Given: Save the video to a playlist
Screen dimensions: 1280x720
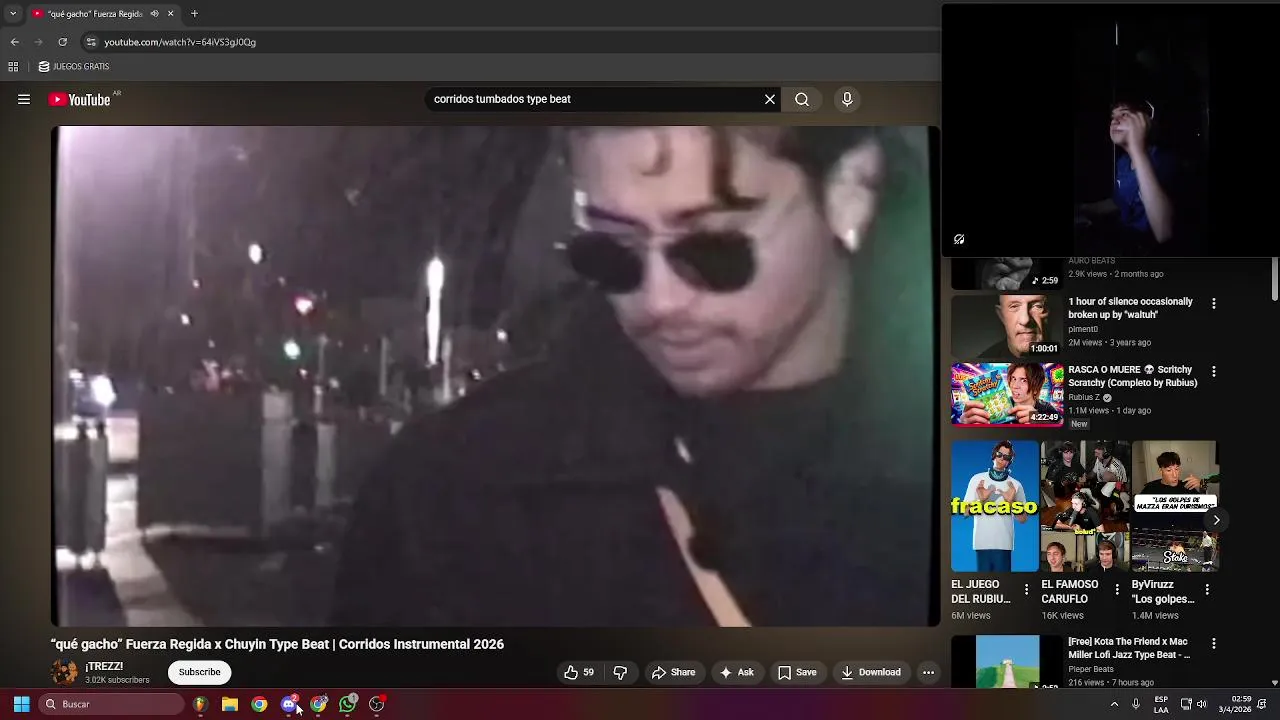Looking at the screenshot, I should 797,672.
